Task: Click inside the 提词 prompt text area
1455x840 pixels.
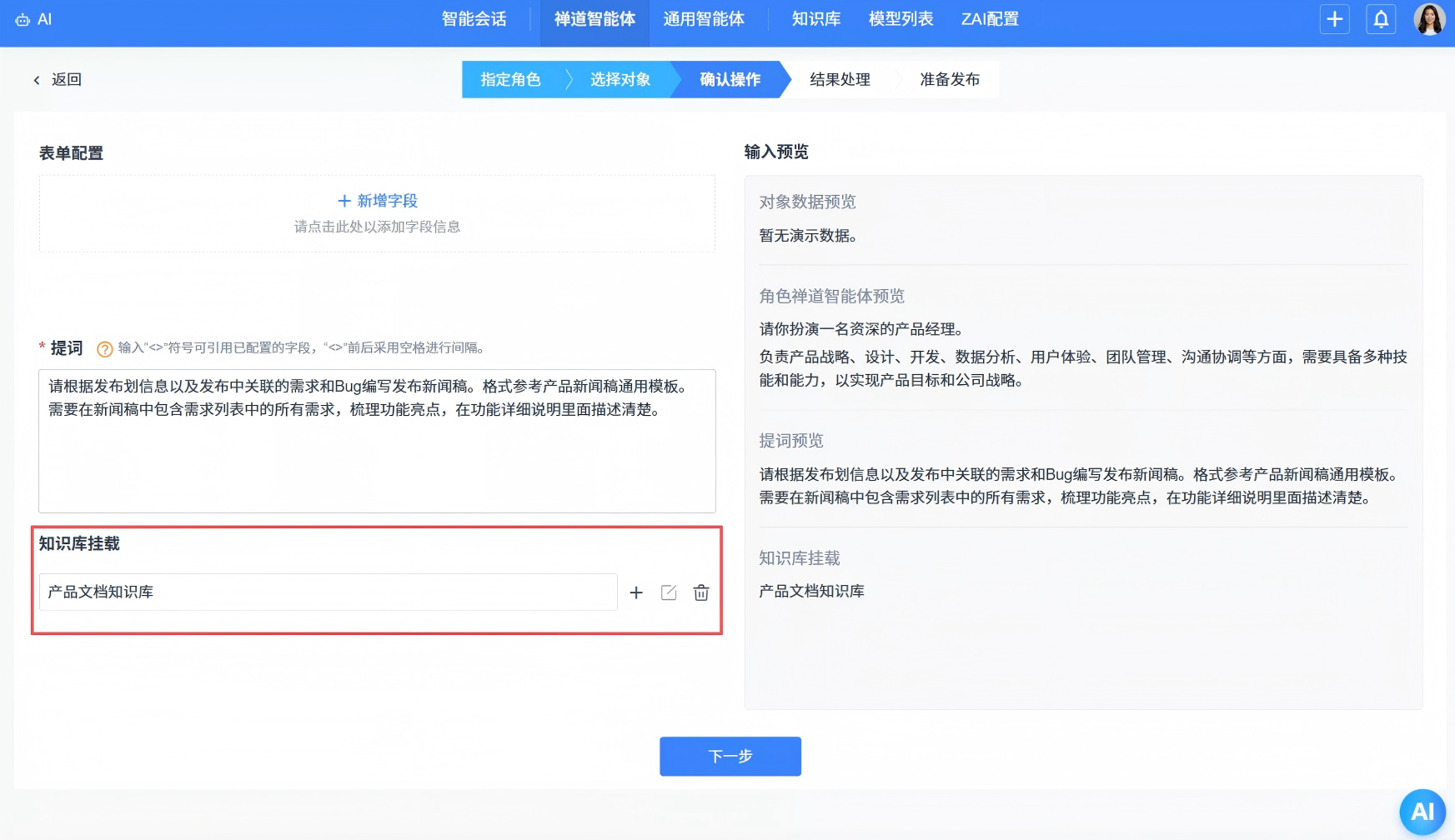Action: [376, 440]
